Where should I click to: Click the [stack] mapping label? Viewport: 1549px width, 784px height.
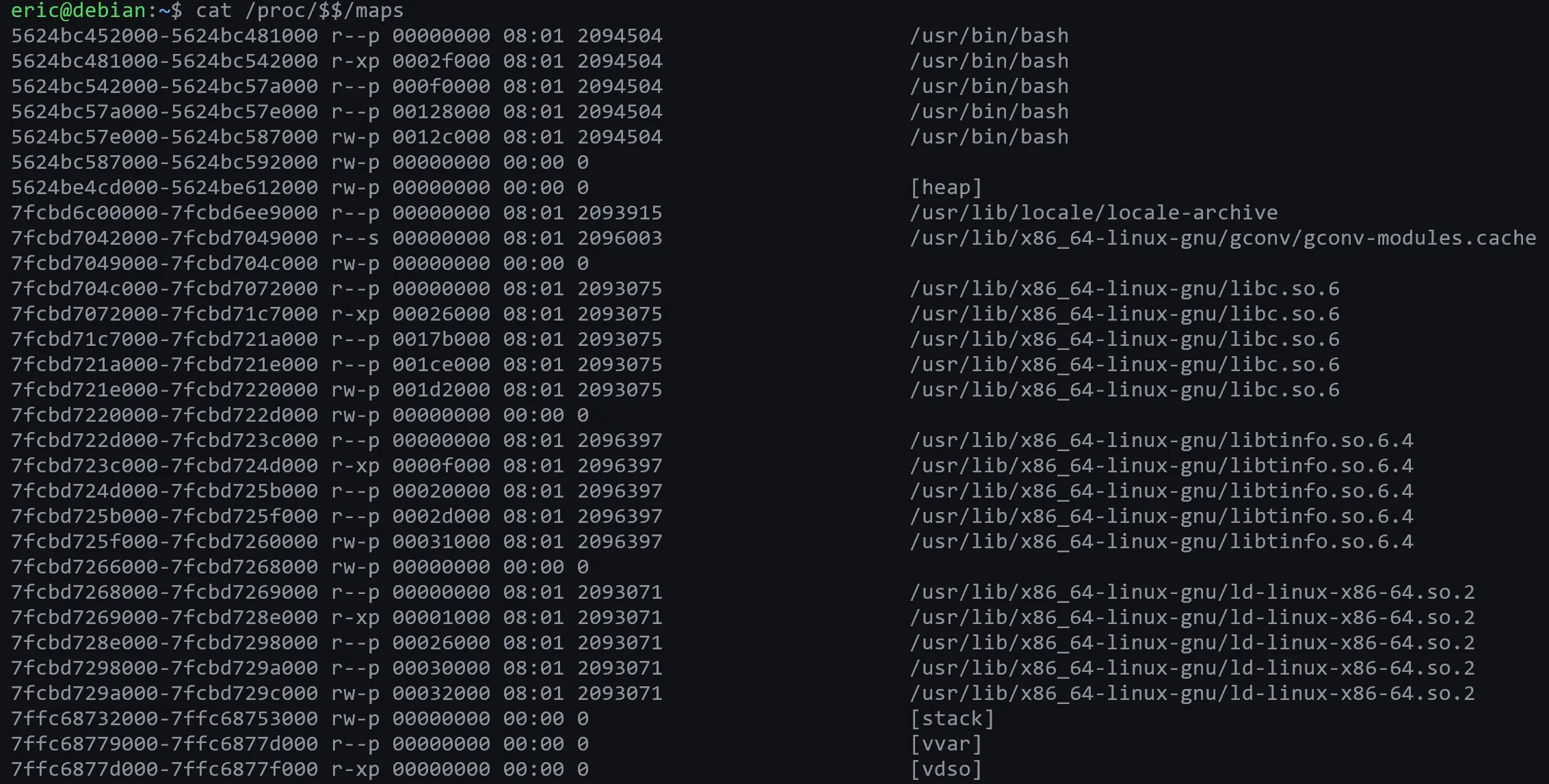tap(951, 718)
